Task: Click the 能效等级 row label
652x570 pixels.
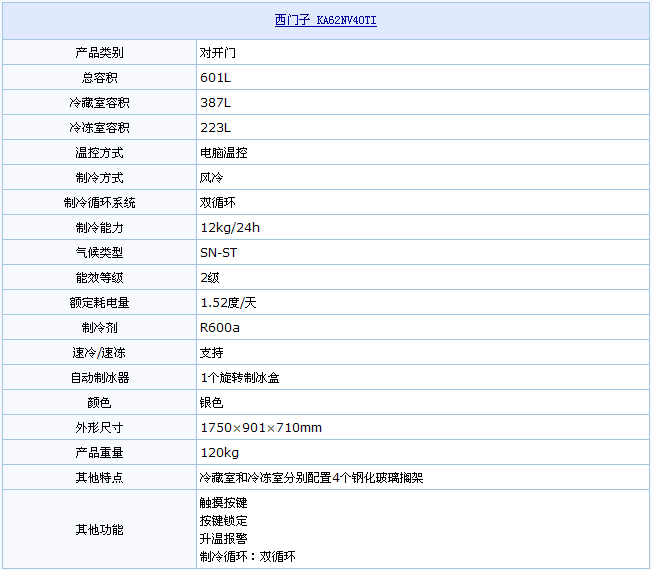Action: pos(99,278)
